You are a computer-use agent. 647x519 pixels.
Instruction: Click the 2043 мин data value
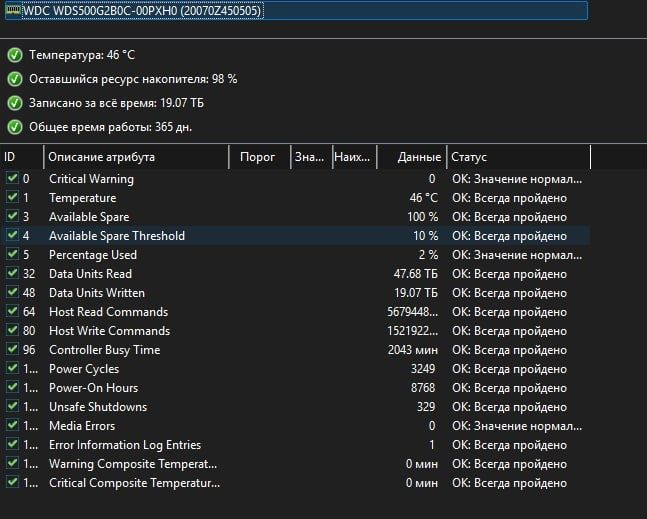pyautogui.click(x=413, y=350)
